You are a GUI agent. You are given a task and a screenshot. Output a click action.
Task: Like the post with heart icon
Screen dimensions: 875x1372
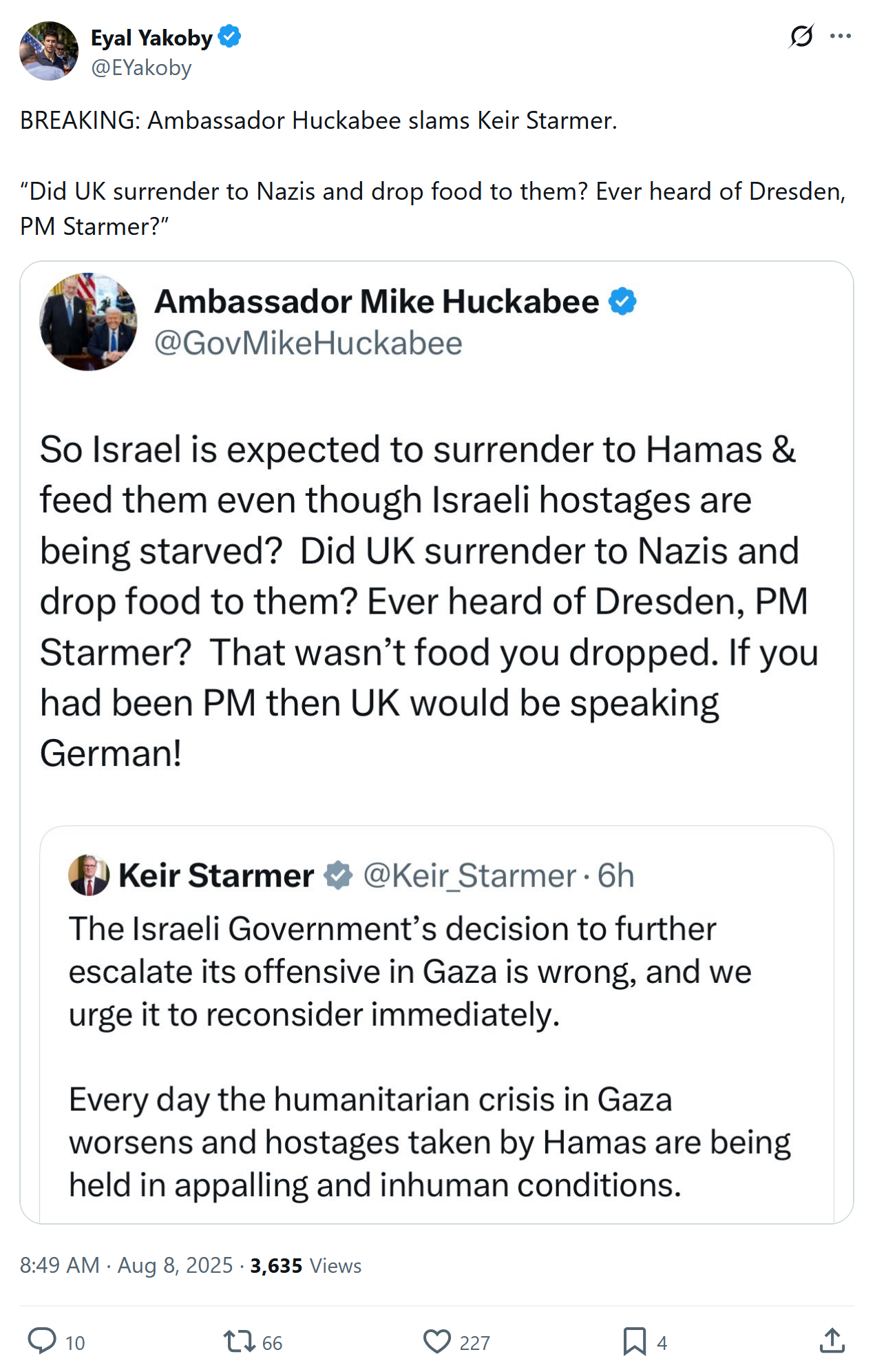coord(436,1341)
